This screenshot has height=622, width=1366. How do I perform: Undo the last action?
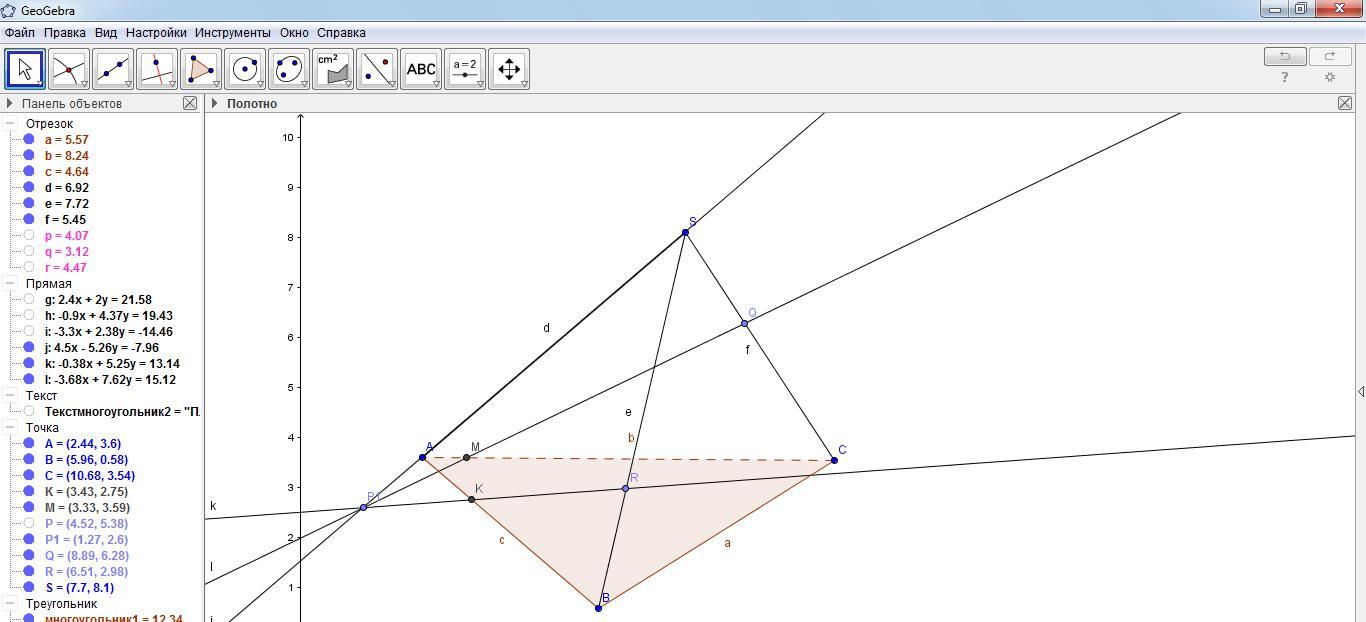pyautogui.click(x=1285, y=56)
